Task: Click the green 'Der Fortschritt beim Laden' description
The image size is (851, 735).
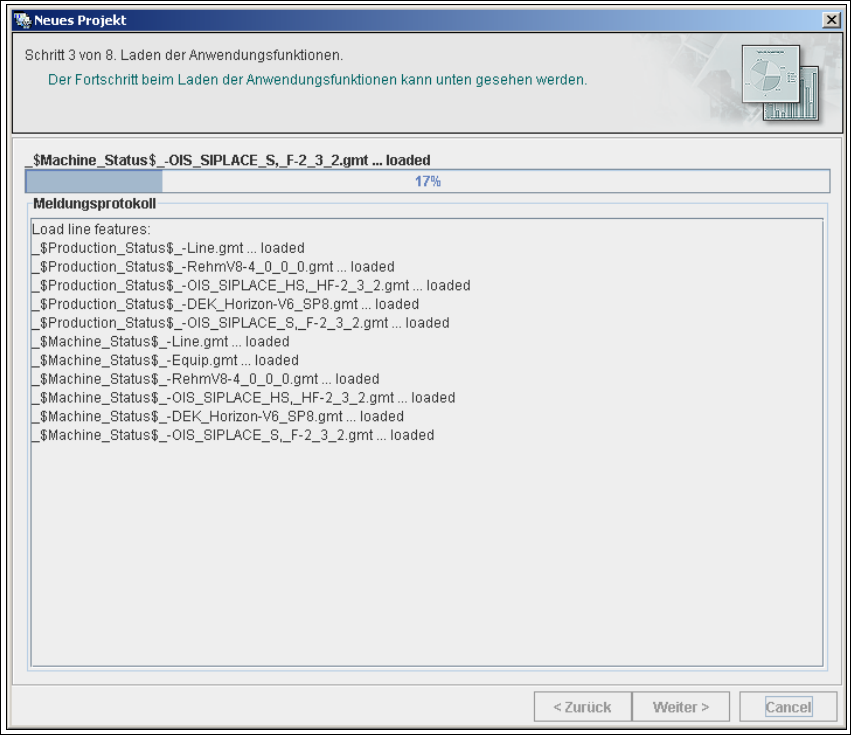Action: point(317,80)
